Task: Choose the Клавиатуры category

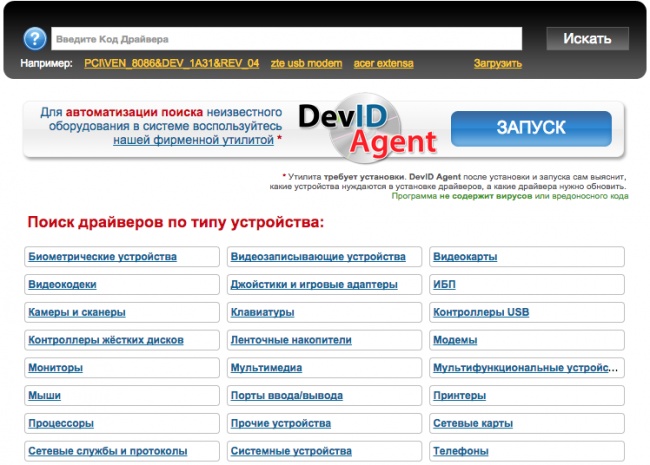Action: (263, 313)
